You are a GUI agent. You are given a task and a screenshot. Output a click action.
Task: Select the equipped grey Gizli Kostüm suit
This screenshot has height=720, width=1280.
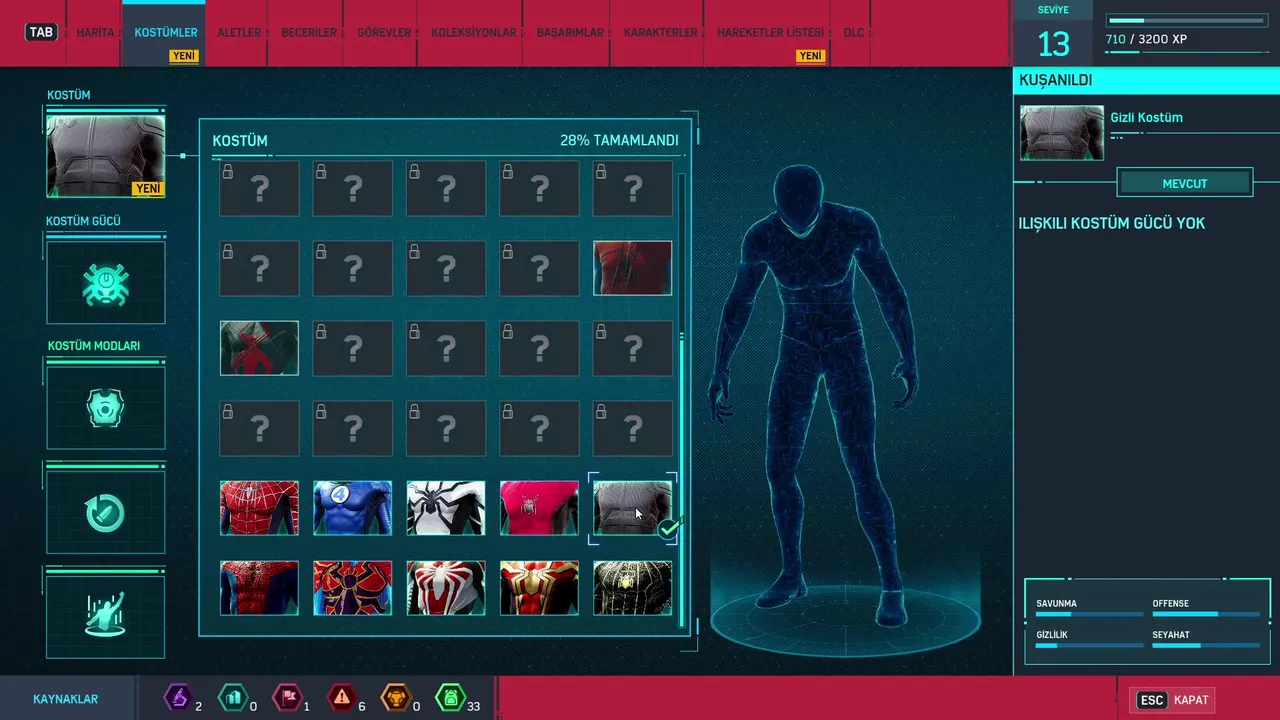click(x=632, y=508)
